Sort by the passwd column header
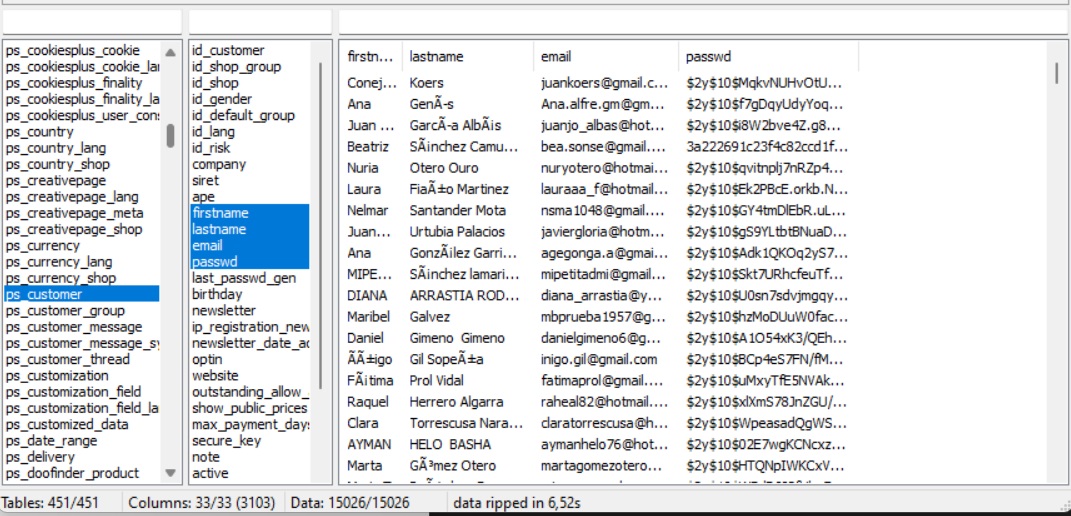Viewport: 1071px width, 516px height. tap(768, 57)
